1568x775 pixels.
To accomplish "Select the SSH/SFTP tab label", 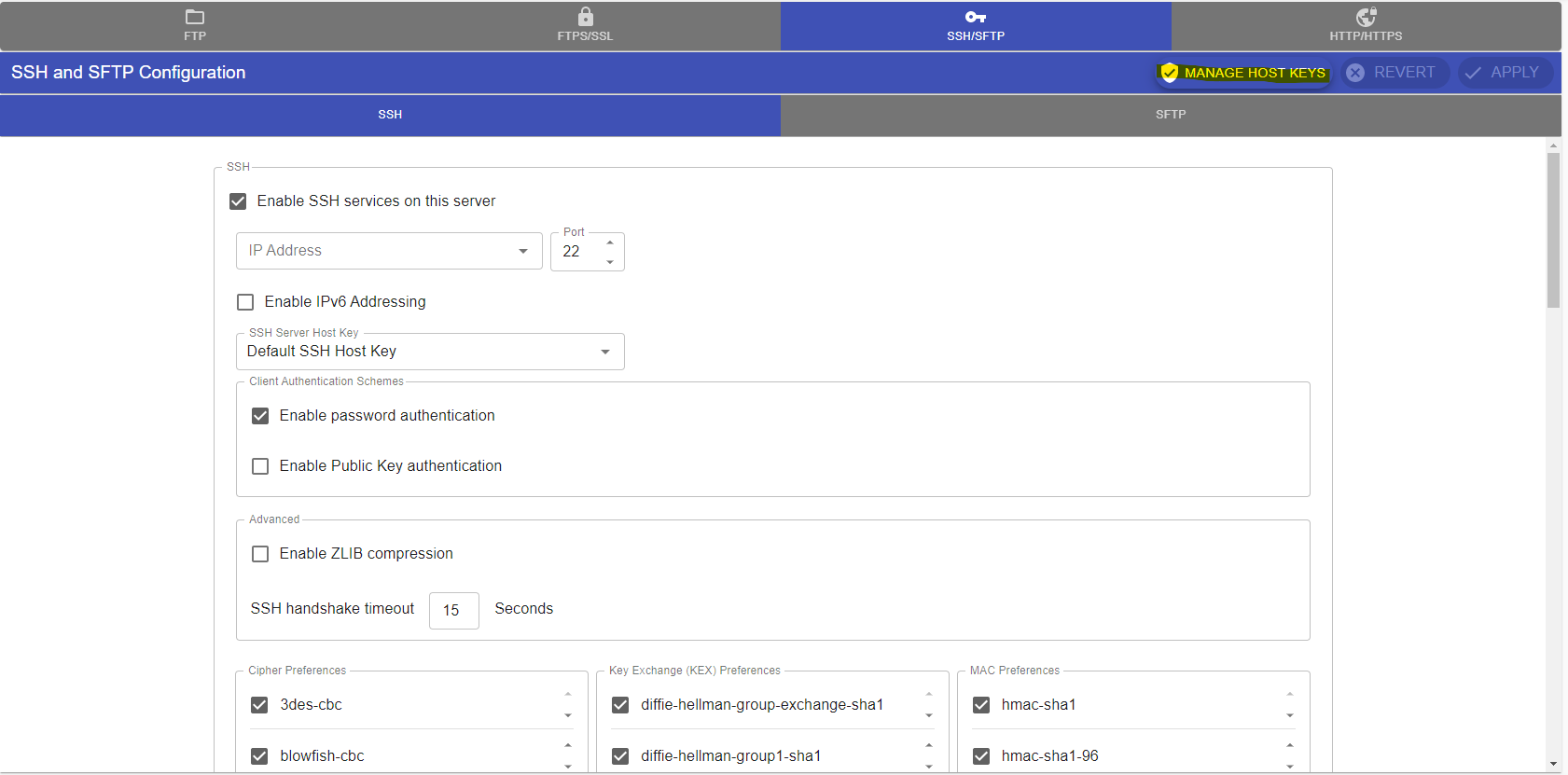I will point(976,36).
